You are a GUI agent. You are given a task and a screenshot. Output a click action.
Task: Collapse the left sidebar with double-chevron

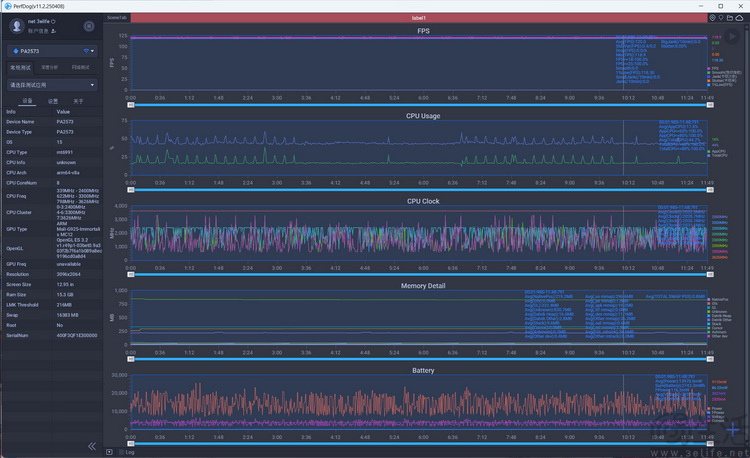point(92,446)
